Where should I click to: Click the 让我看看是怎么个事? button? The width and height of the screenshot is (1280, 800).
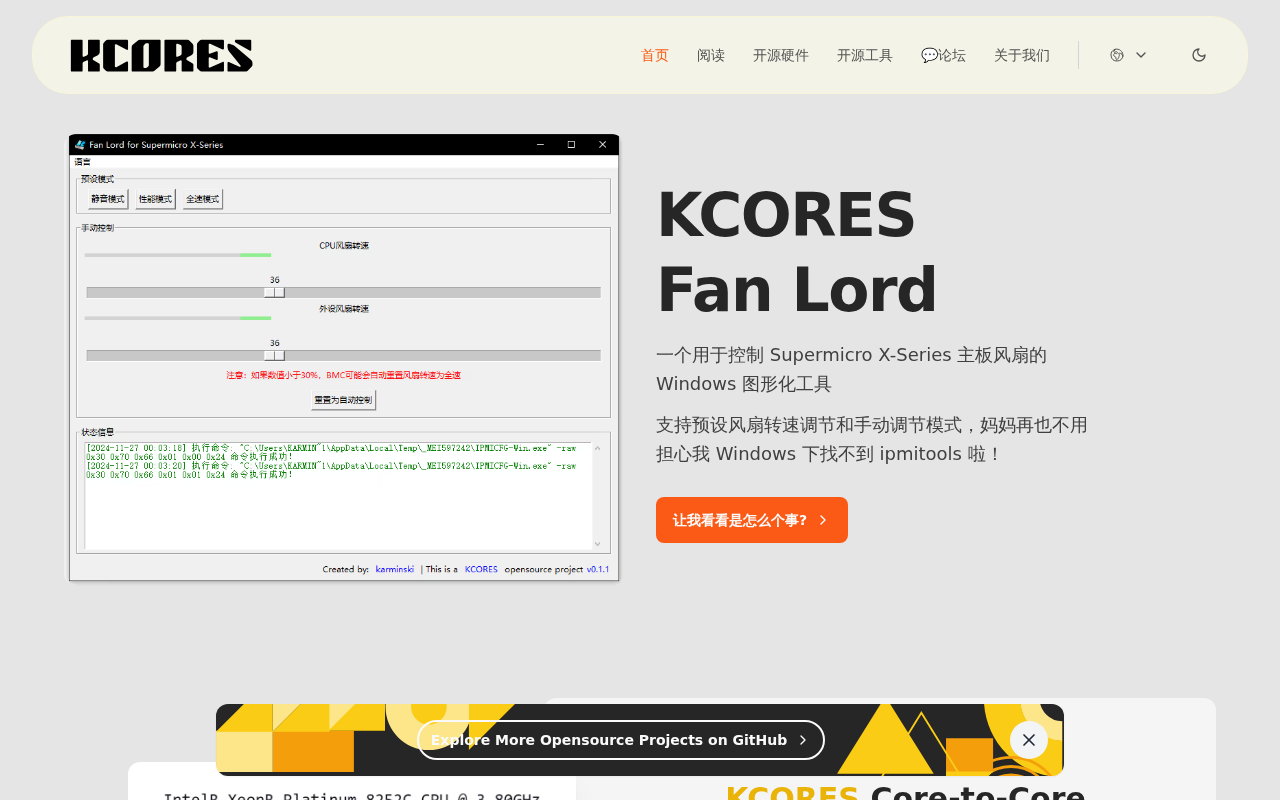(752, 520)
